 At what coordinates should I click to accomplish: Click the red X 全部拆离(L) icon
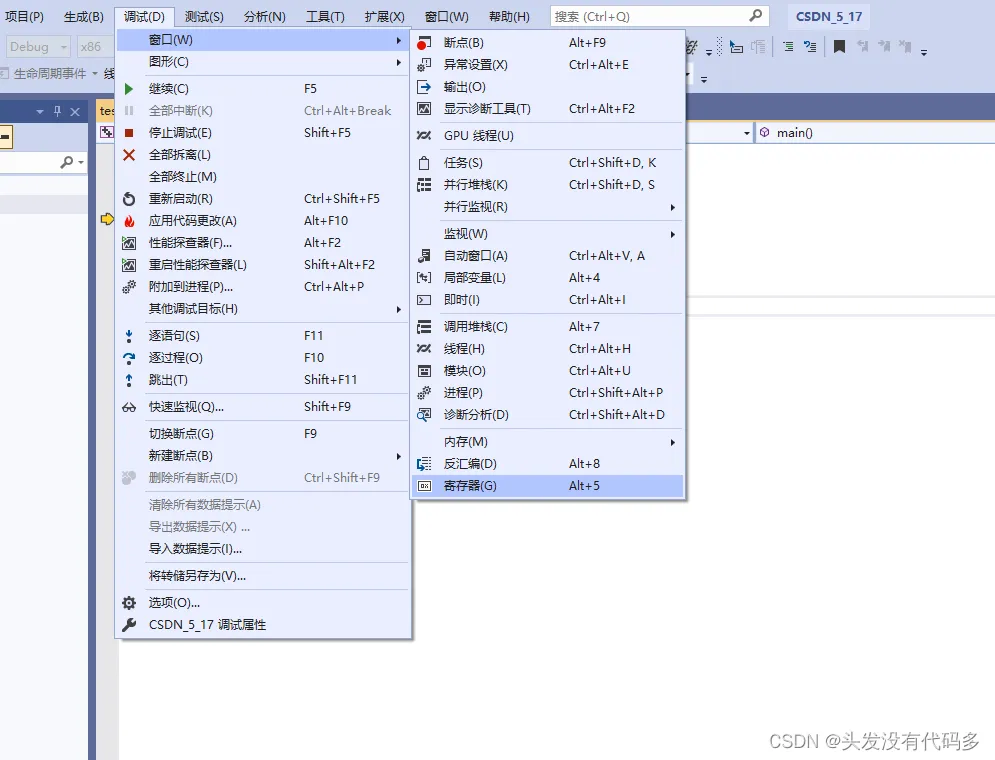tap(129, 155)
